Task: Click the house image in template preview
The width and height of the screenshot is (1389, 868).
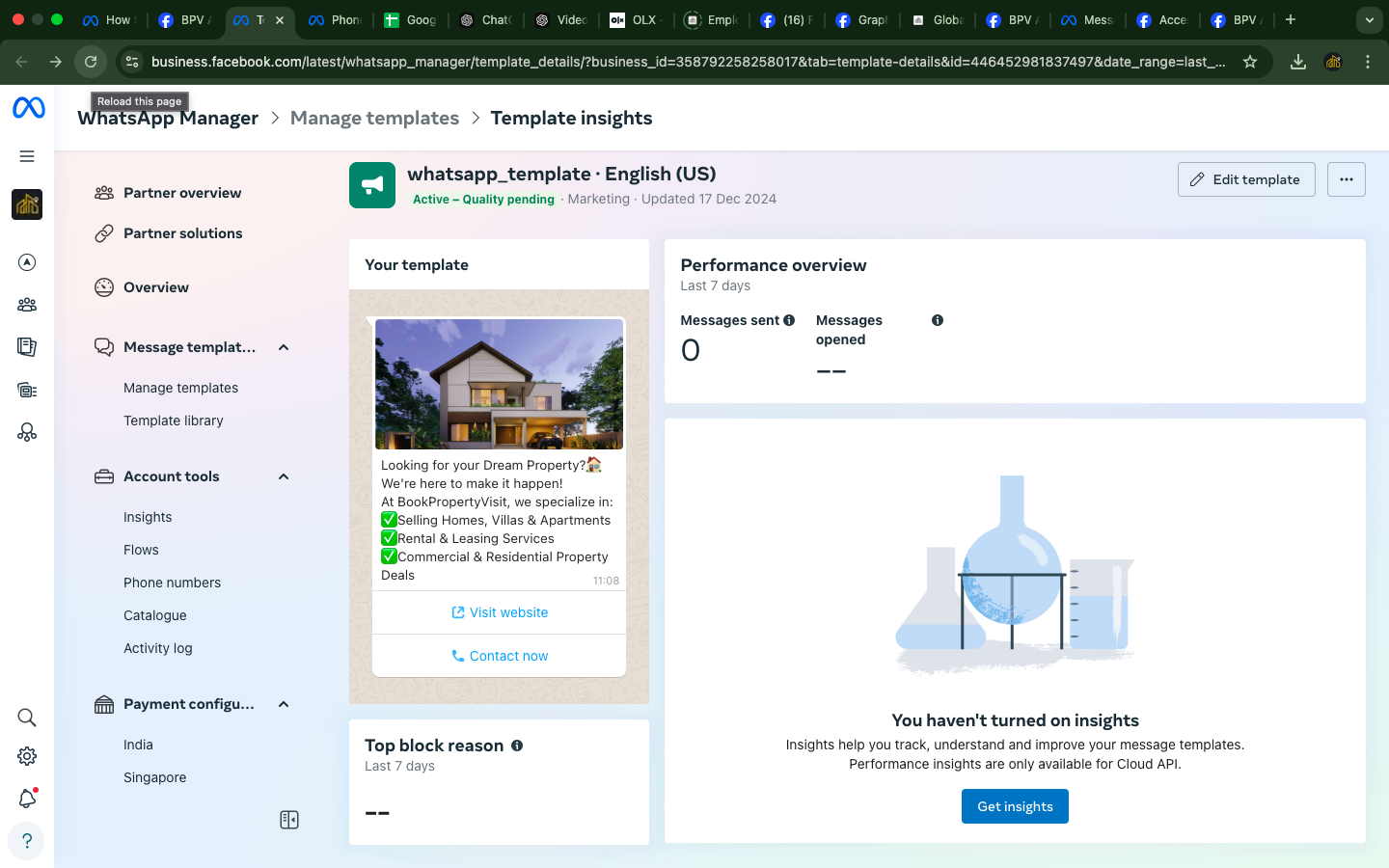Action: coord(499,384)
